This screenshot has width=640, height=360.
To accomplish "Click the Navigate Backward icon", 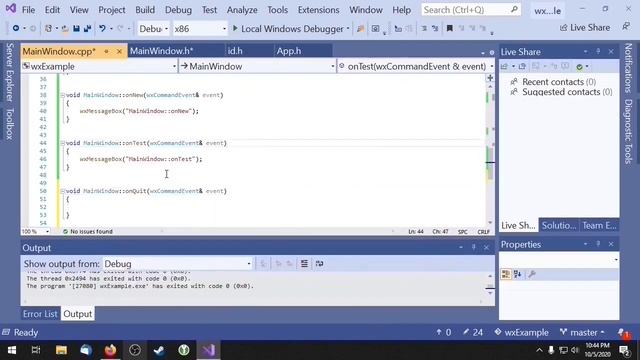I will click(16, 29).
